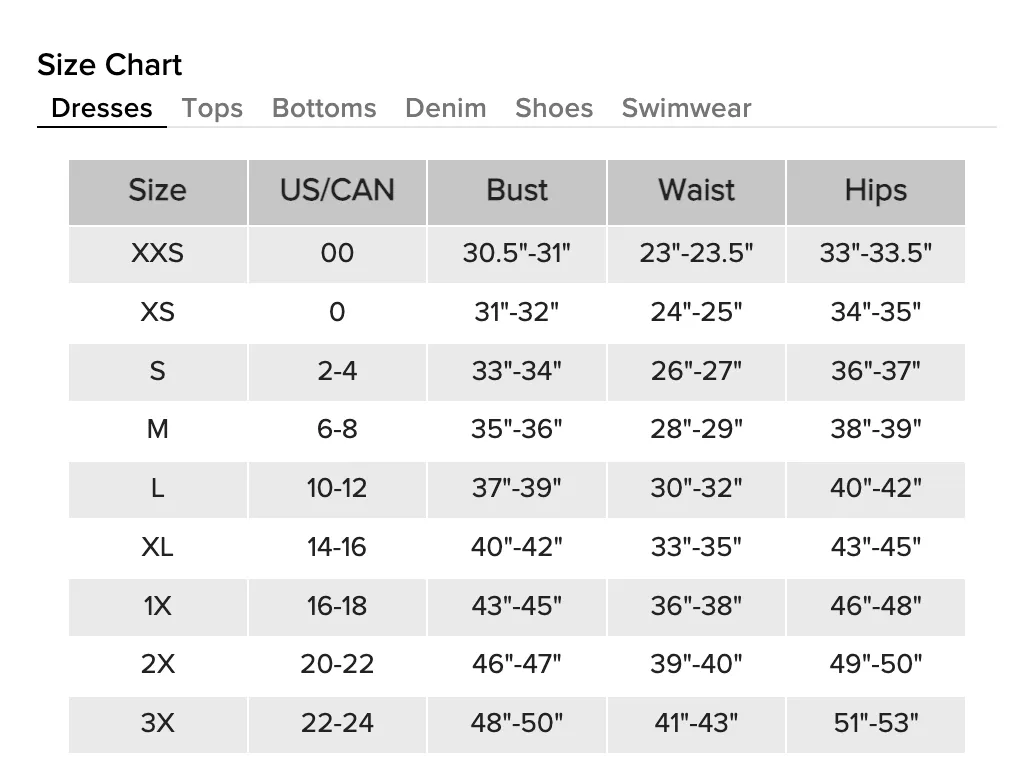Select the XS size row label
Viewport: 1014px width, 774px height.
click(158, 312)
